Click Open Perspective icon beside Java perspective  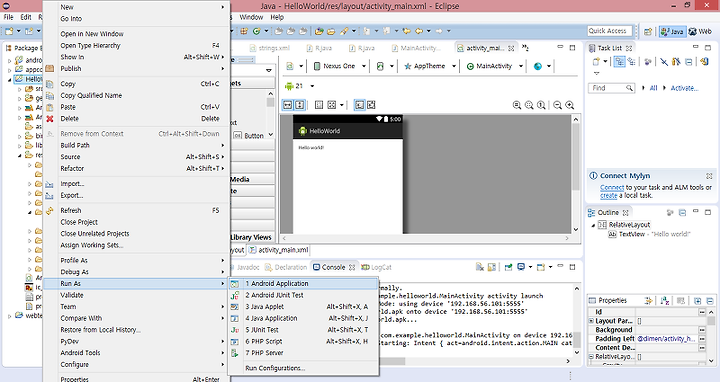pyautogui.click(x=648, y=32)
